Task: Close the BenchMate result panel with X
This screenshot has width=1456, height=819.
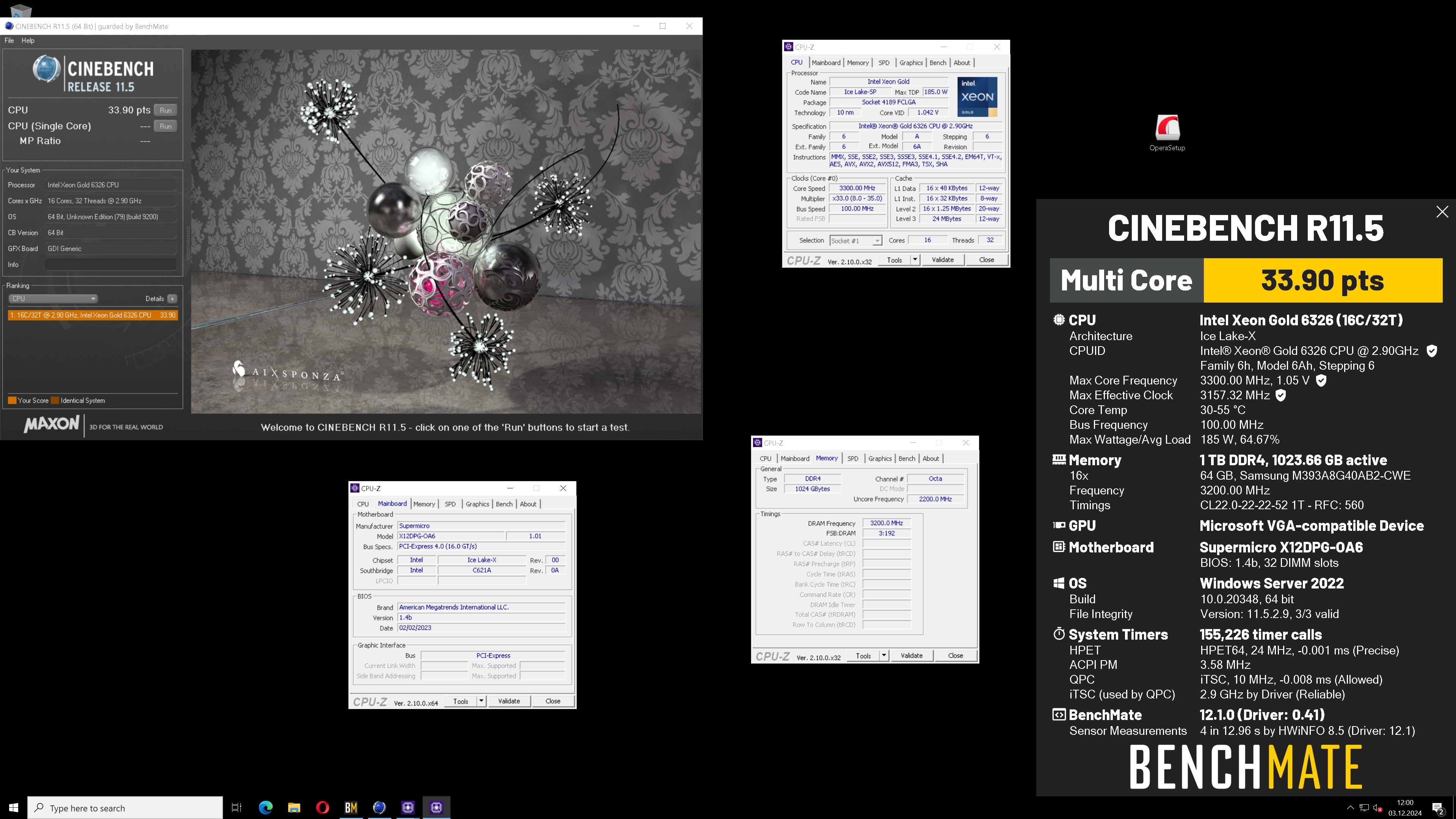Action: point(1442,212)
